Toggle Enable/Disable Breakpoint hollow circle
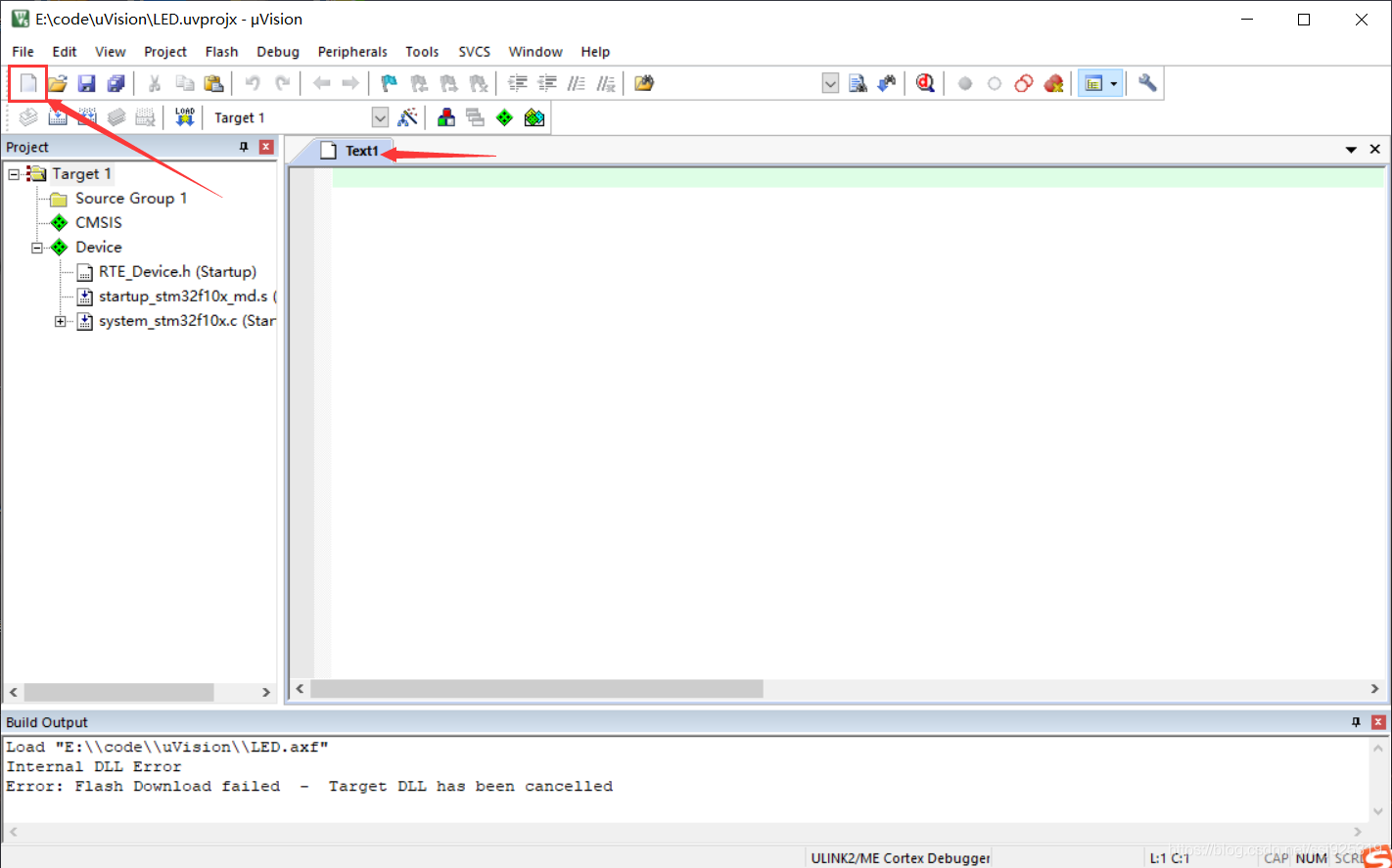The width and height of the screenshot is (1392, 868). point(995,83)
